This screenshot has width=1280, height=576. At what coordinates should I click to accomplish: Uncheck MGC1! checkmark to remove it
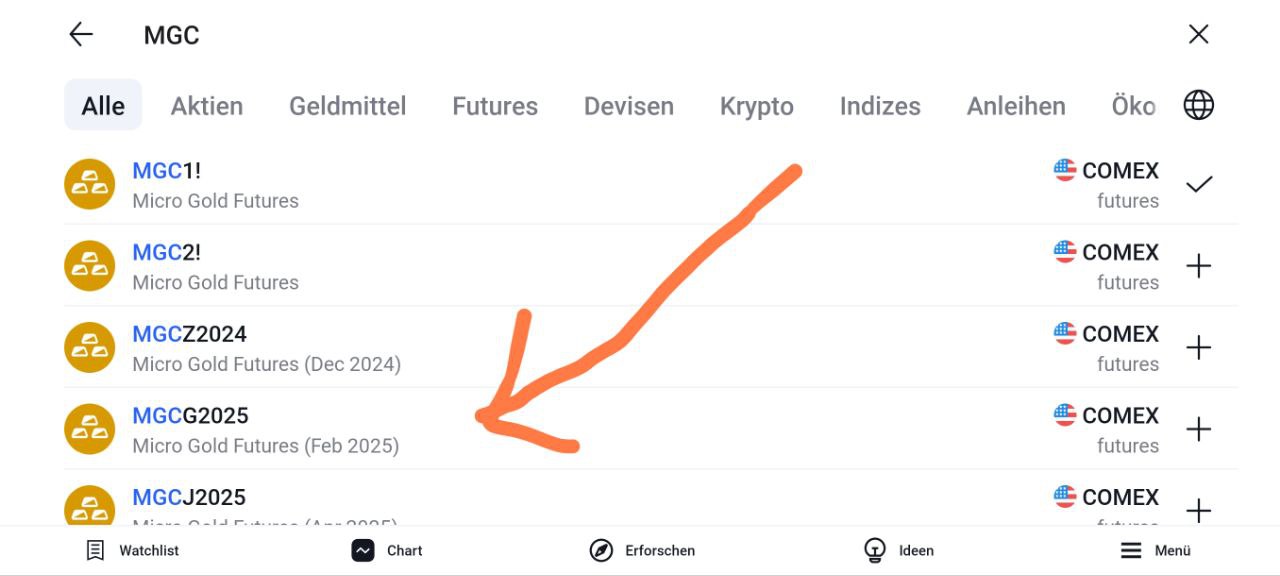click(1198, 185)
